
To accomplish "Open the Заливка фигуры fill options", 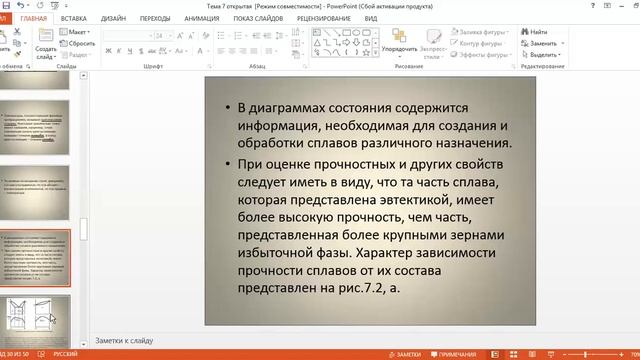I will click(480, 32).
